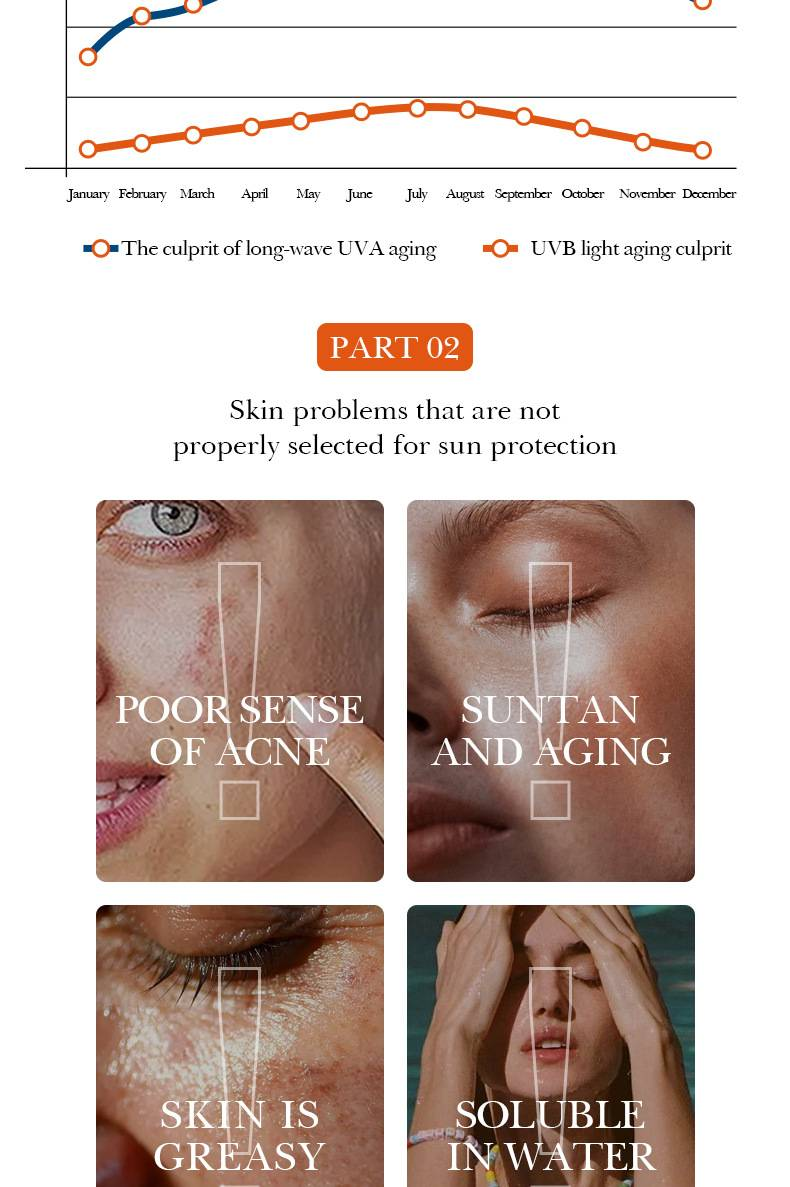Viewport: 790px width, 1187px height.
Task: Select the February point on blue UVA line
Action: point(142,16)
